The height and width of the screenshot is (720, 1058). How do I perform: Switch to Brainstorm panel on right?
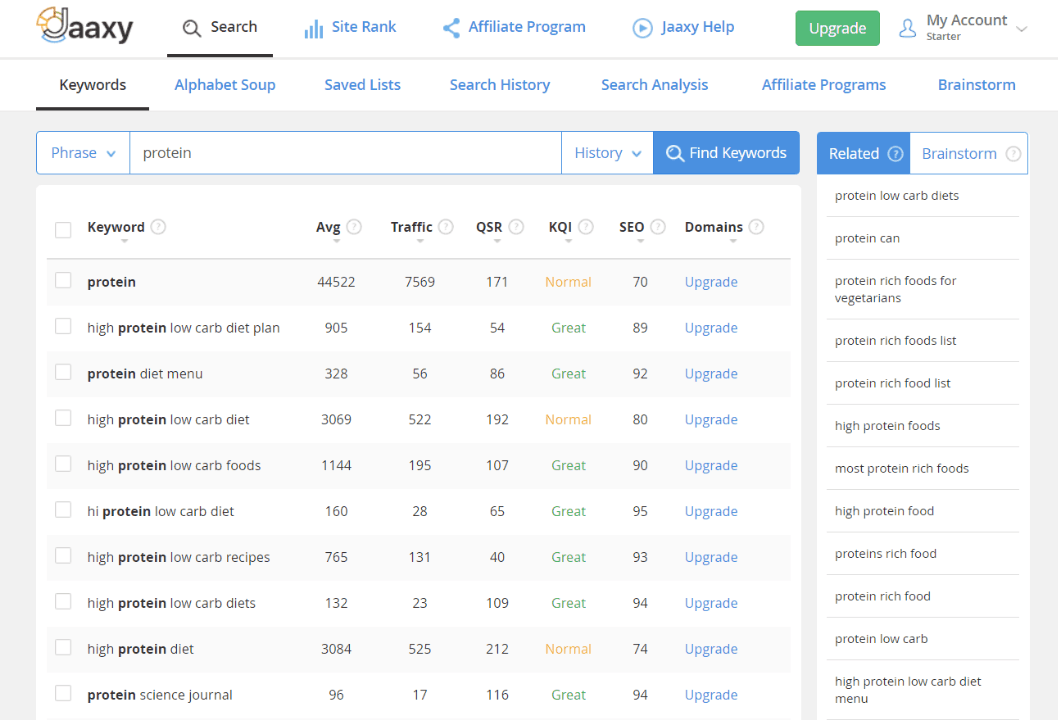pyautogui.click(x=969, y=154)
